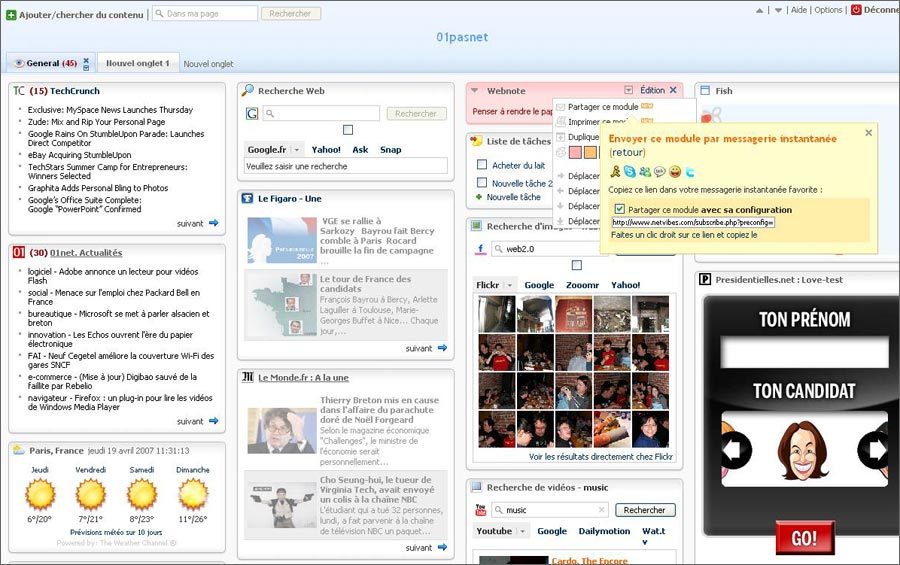The width and height of the screenshot is (900, 565).
Task: Click the retour link in share popup
Action: pyautogui.click(x=627, y=152)
